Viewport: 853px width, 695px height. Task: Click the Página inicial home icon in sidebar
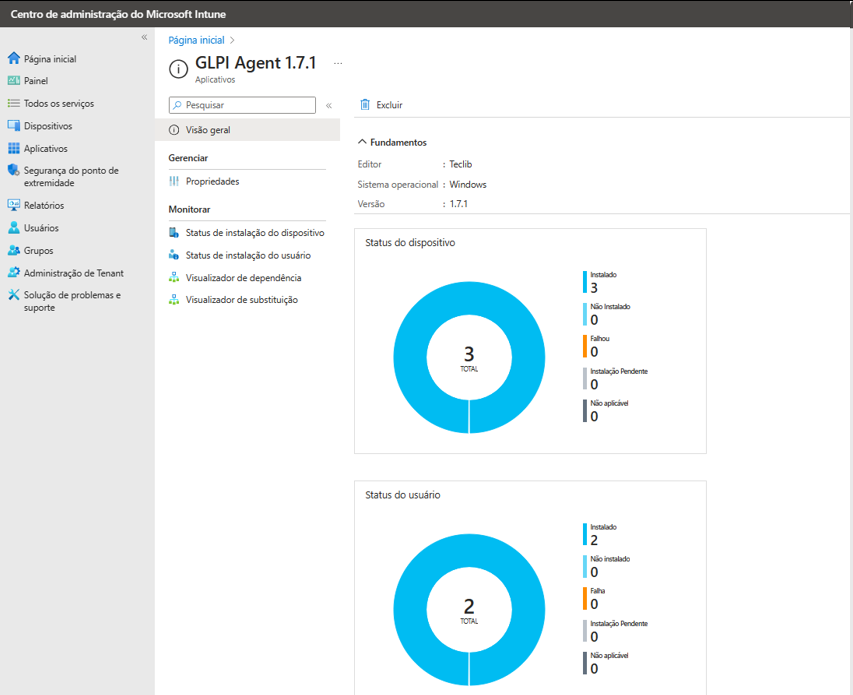point(14,58)
